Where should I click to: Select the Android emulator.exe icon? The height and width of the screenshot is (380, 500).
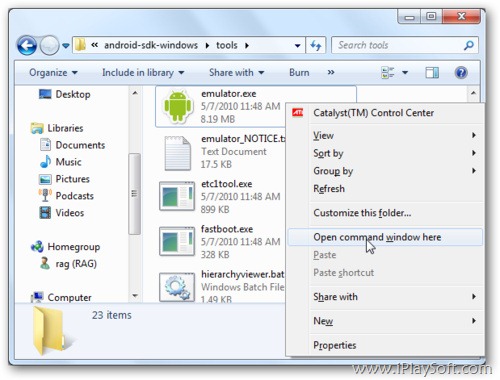(x=178, y=106)
